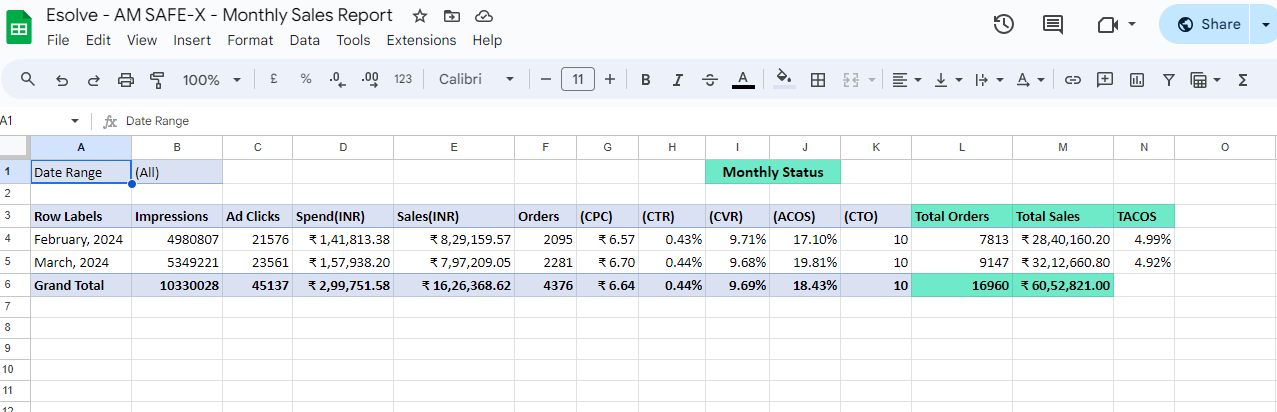Select the Monthly Status cell

click(x=773, y=172)
